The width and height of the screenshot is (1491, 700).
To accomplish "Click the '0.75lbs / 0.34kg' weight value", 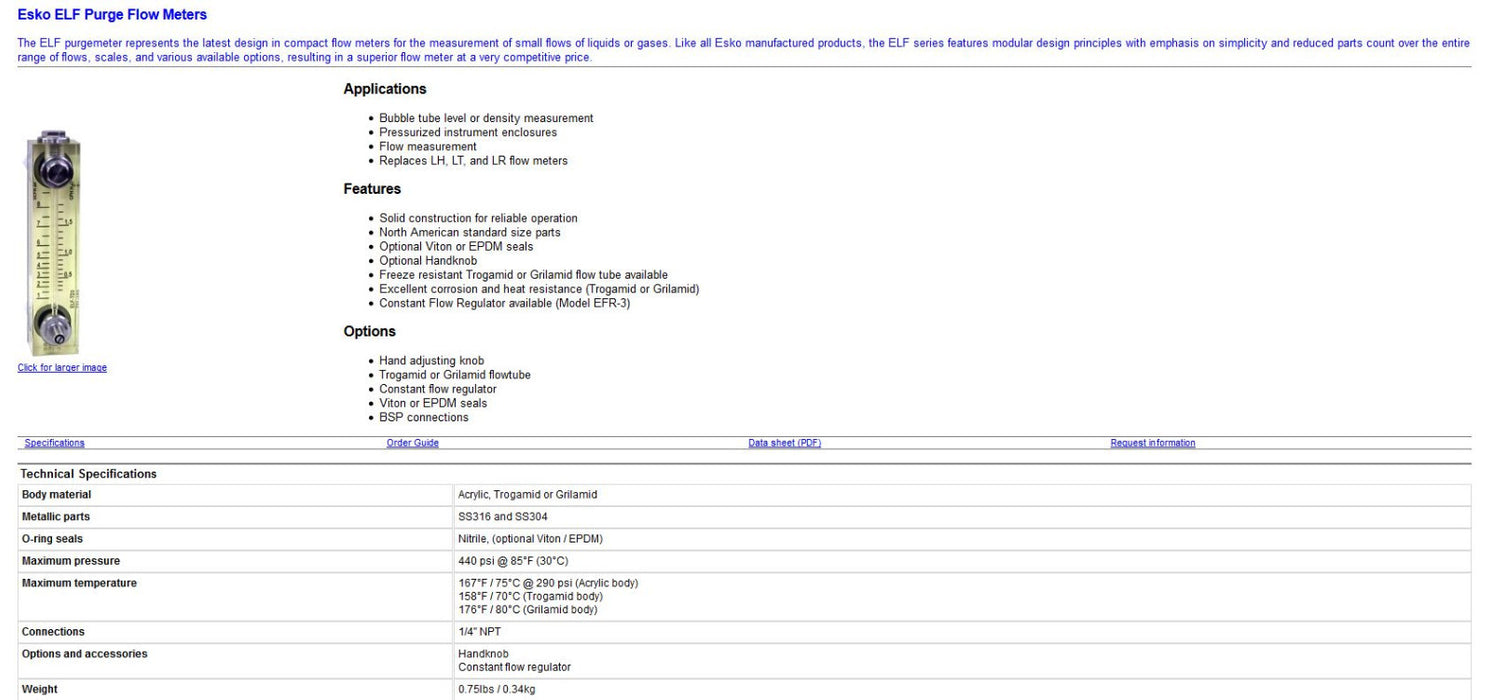I will (x=498, y=689).
